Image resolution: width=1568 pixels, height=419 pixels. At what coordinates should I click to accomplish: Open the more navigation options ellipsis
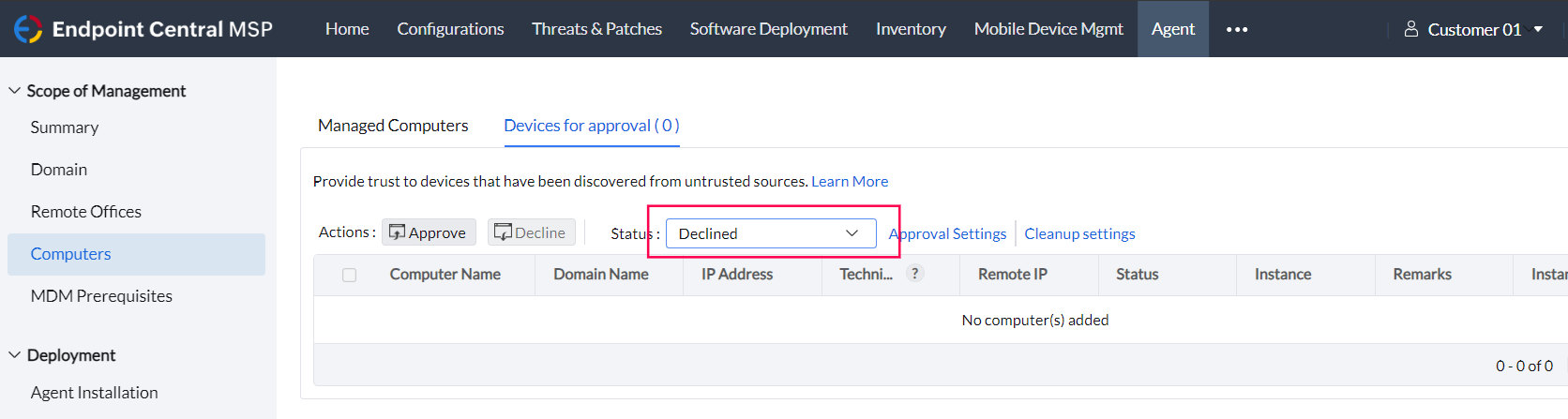[x=1237, y=29]
